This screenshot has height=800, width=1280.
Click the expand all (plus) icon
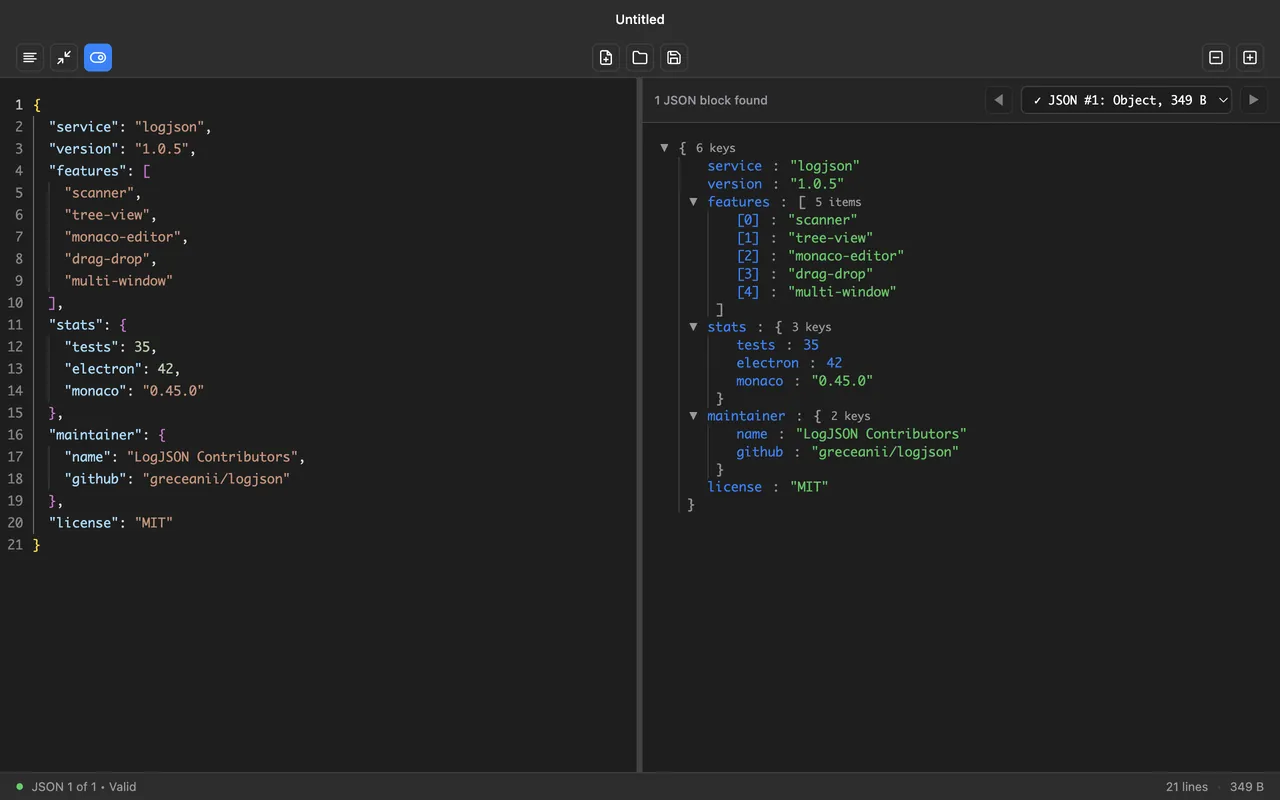(1250, 58)
